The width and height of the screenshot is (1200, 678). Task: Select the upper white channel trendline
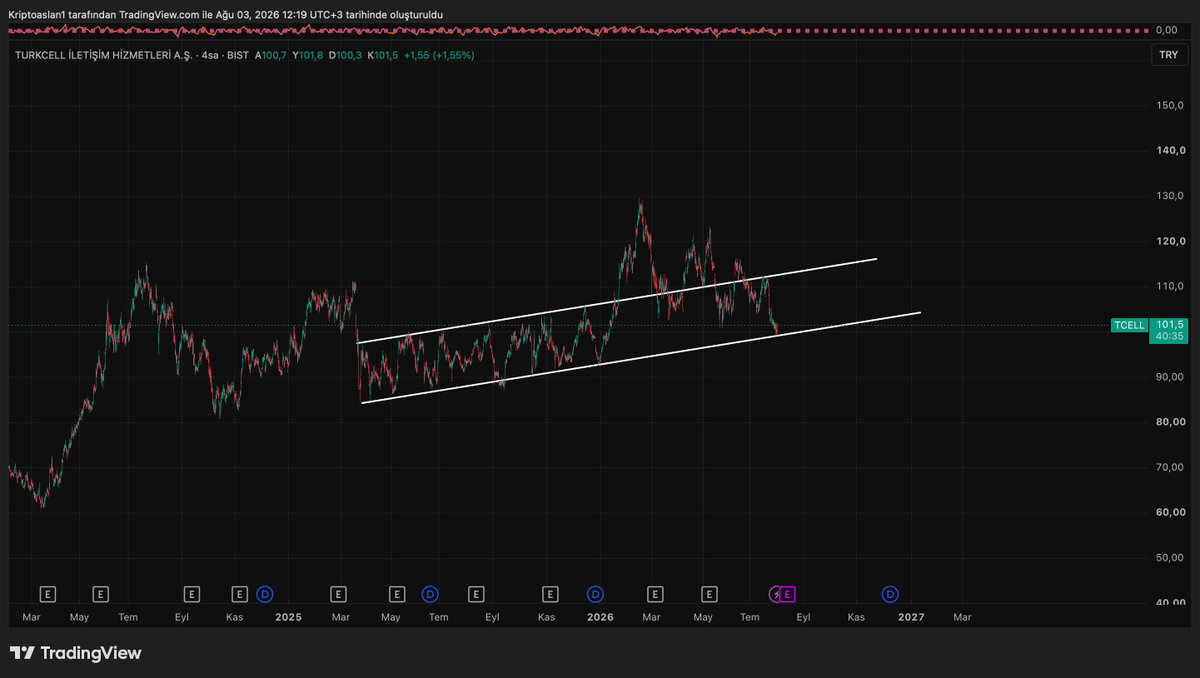click(616, 301)
